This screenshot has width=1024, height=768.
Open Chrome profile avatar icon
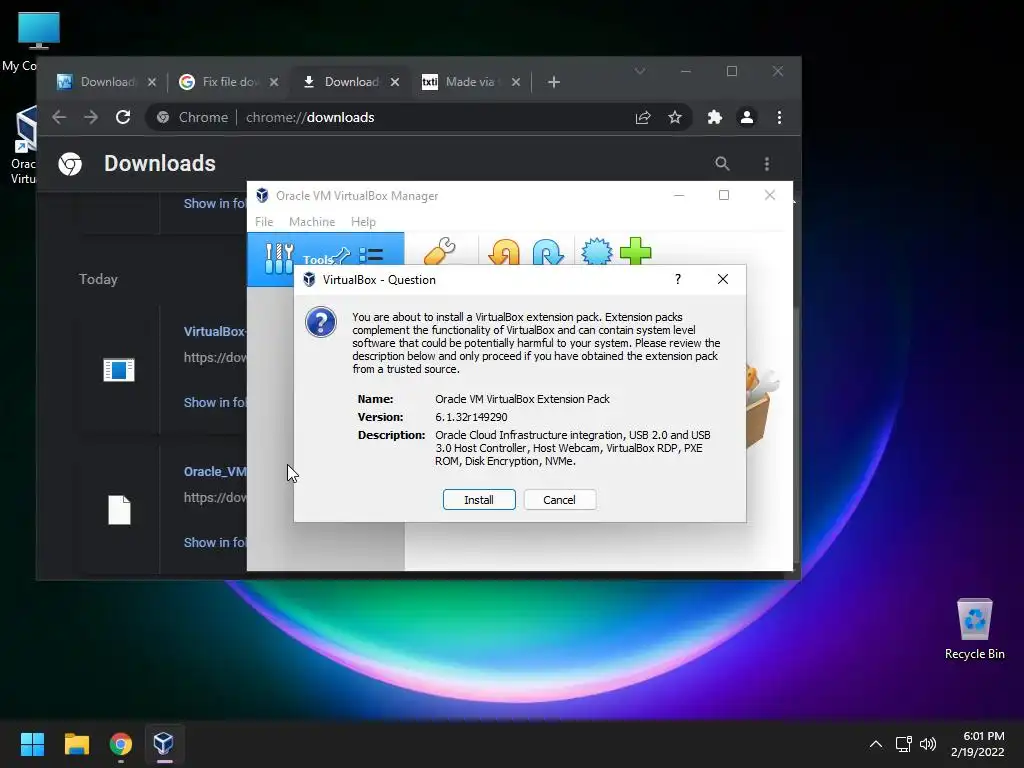[746, 117]
